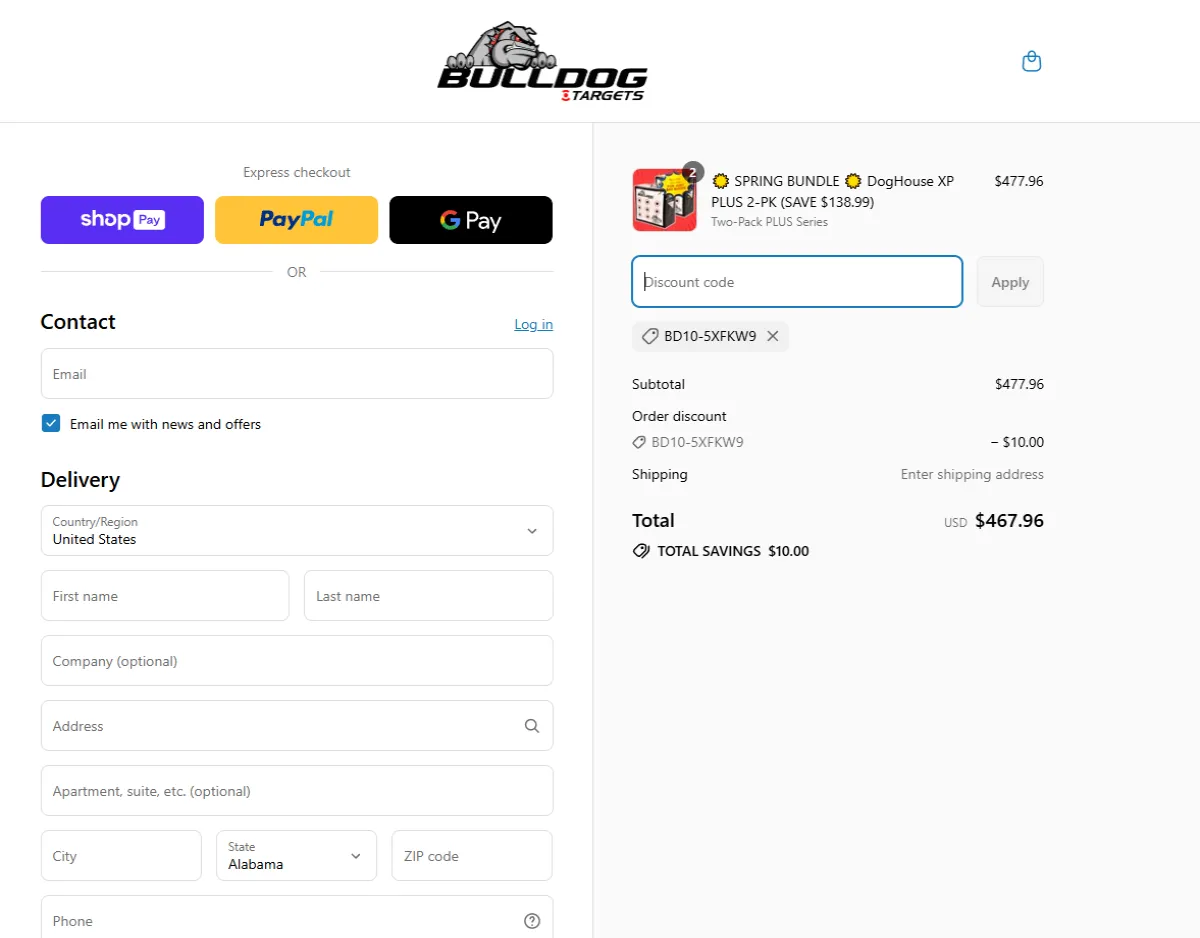Click the Express checkout heading
1200x938 pixels.
297,172
